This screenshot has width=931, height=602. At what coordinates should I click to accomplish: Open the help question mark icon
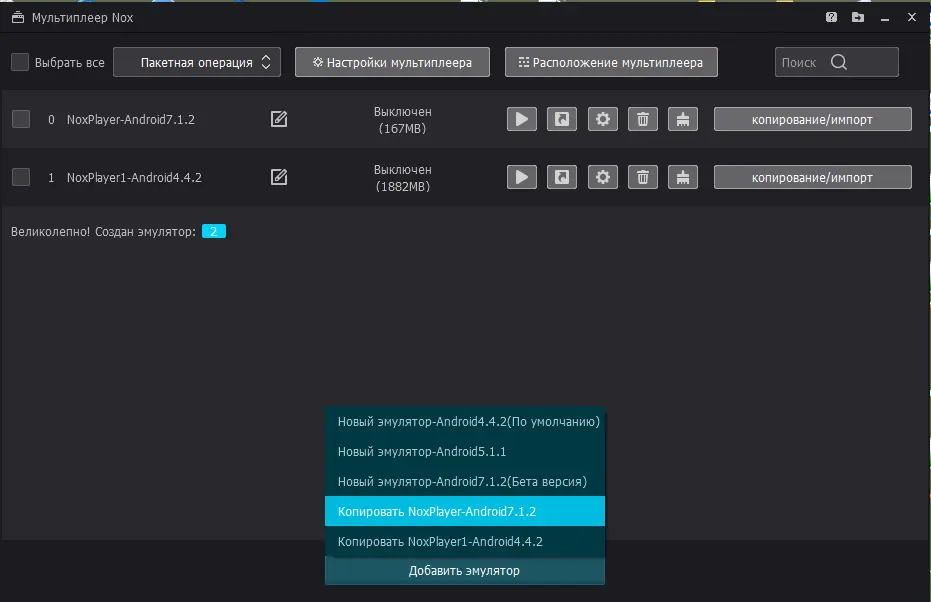click(831, 17)
